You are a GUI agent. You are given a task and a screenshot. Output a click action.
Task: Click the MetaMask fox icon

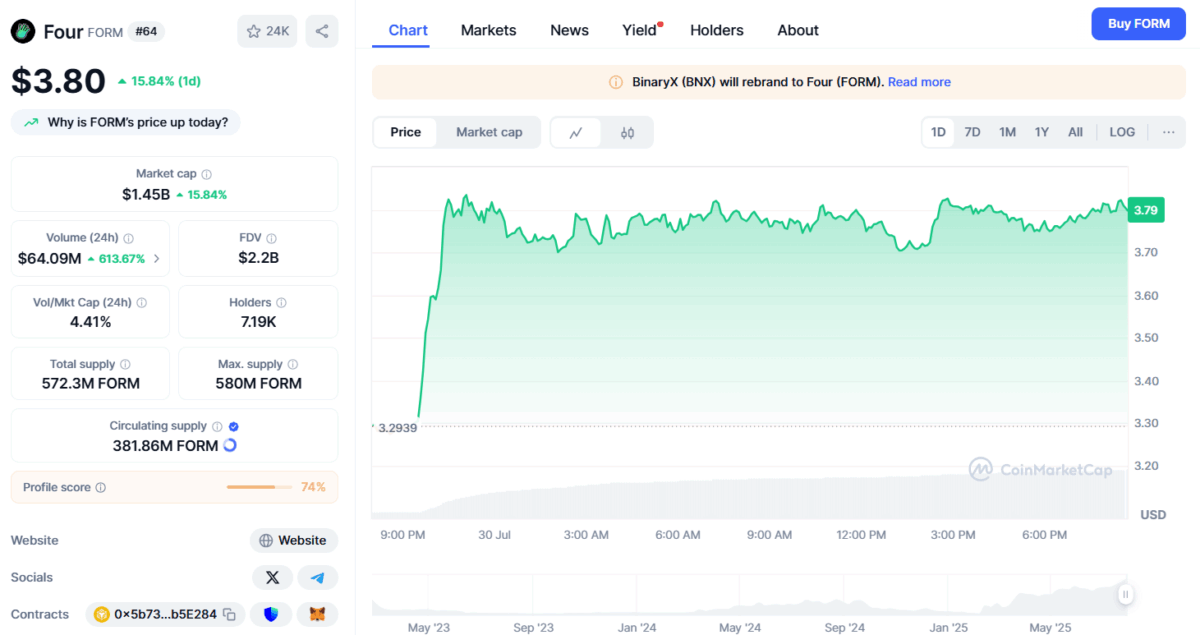(x=318, y=614)
